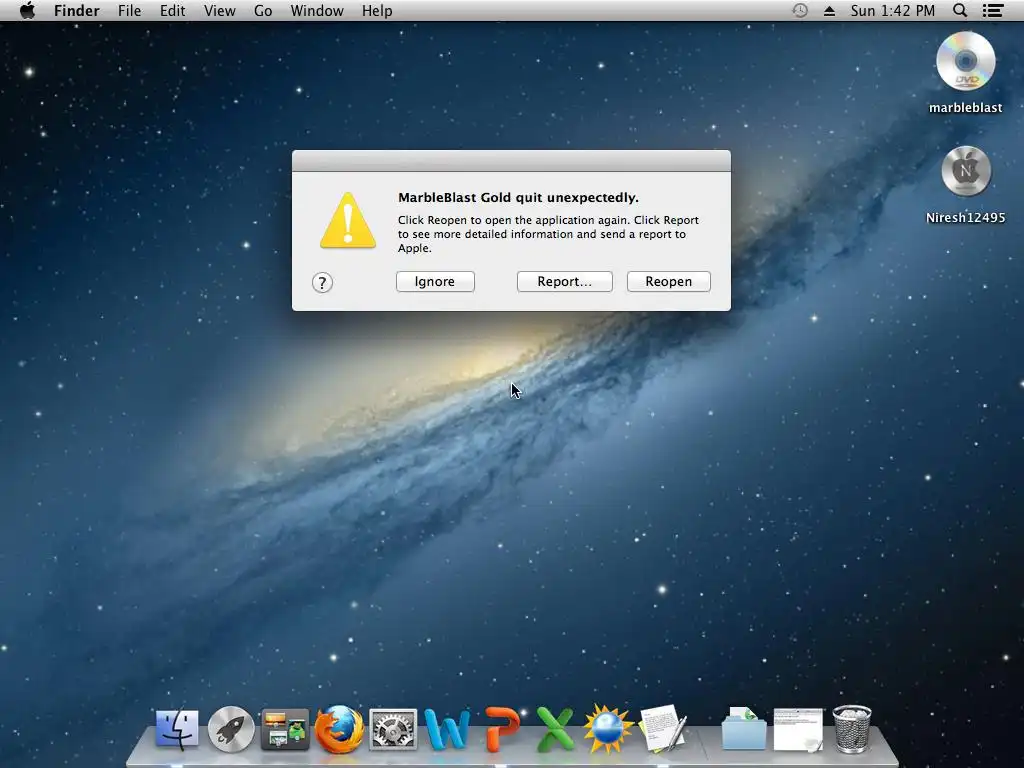
Task: Open the Apple menu
Action: coord(27,10)
